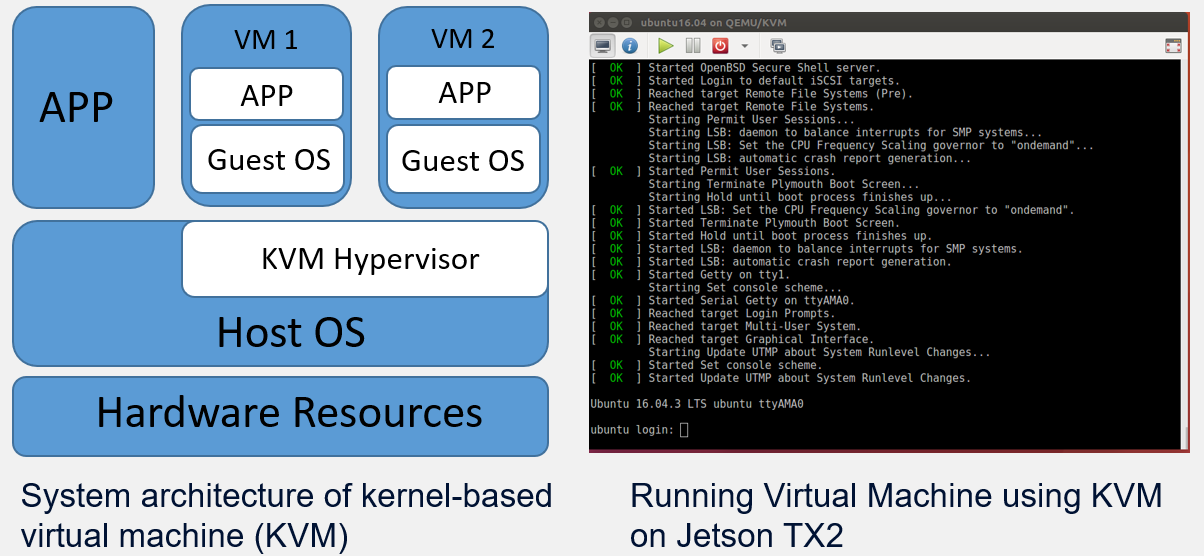
Task: Pause the virtual machine
Action: [693, 46]
